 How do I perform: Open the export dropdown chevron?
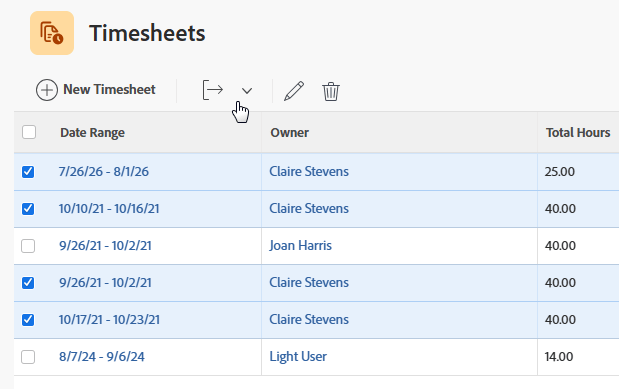(x=247, y=91)
